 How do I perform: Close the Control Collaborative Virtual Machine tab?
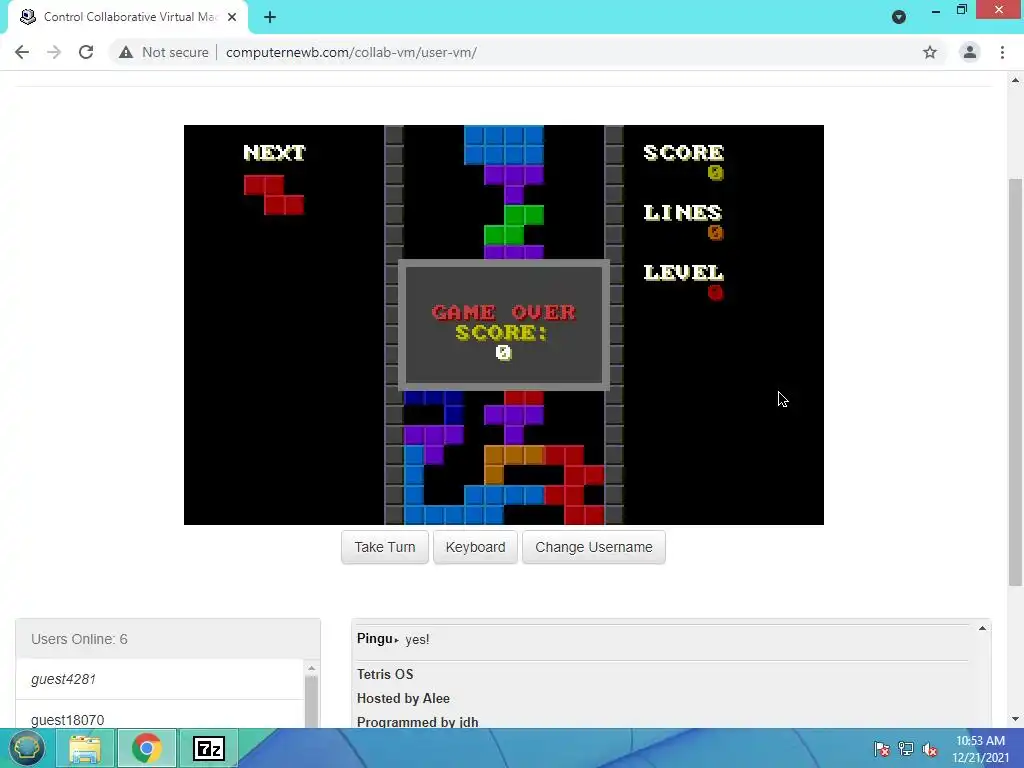pos(232,17)
